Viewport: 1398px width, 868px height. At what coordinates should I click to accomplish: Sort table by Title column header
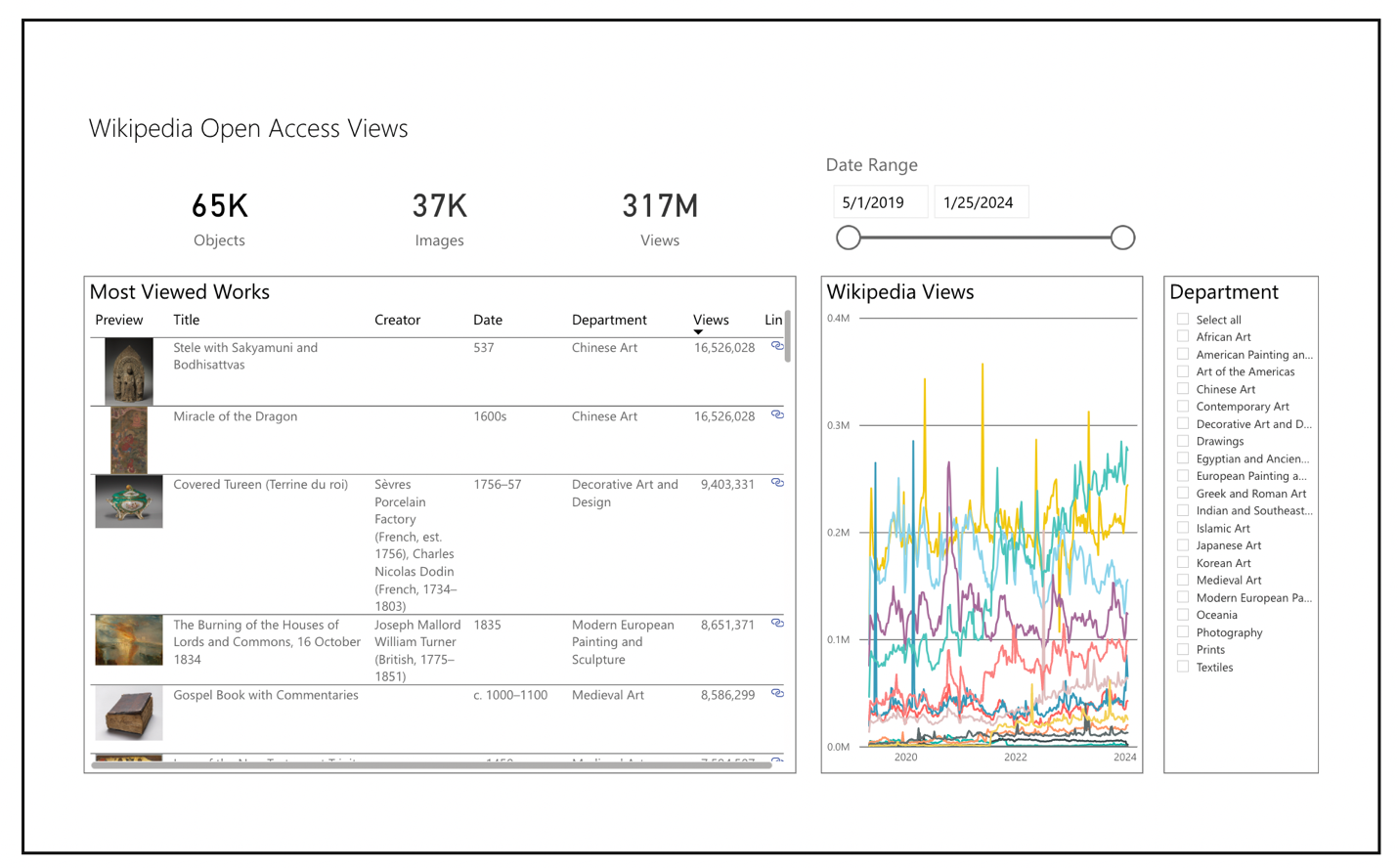(x=186, y=320)
